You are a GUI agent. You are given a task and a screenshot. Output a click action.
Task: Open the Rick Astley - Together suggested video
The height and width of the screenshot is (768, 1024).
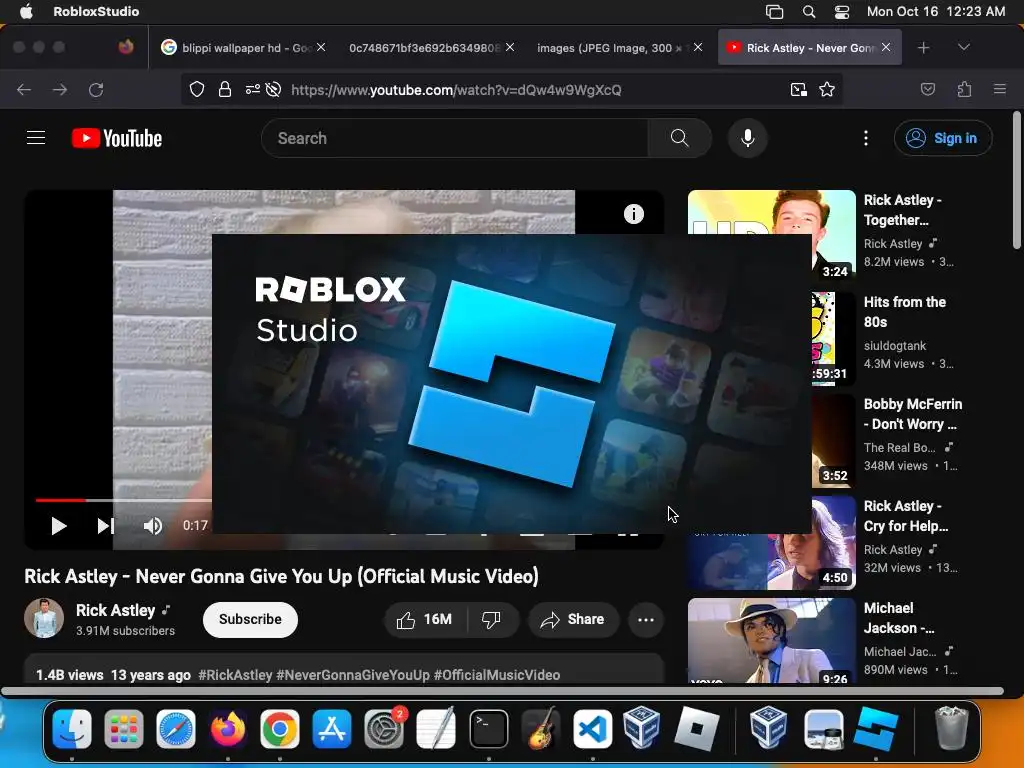coord(903,210)
